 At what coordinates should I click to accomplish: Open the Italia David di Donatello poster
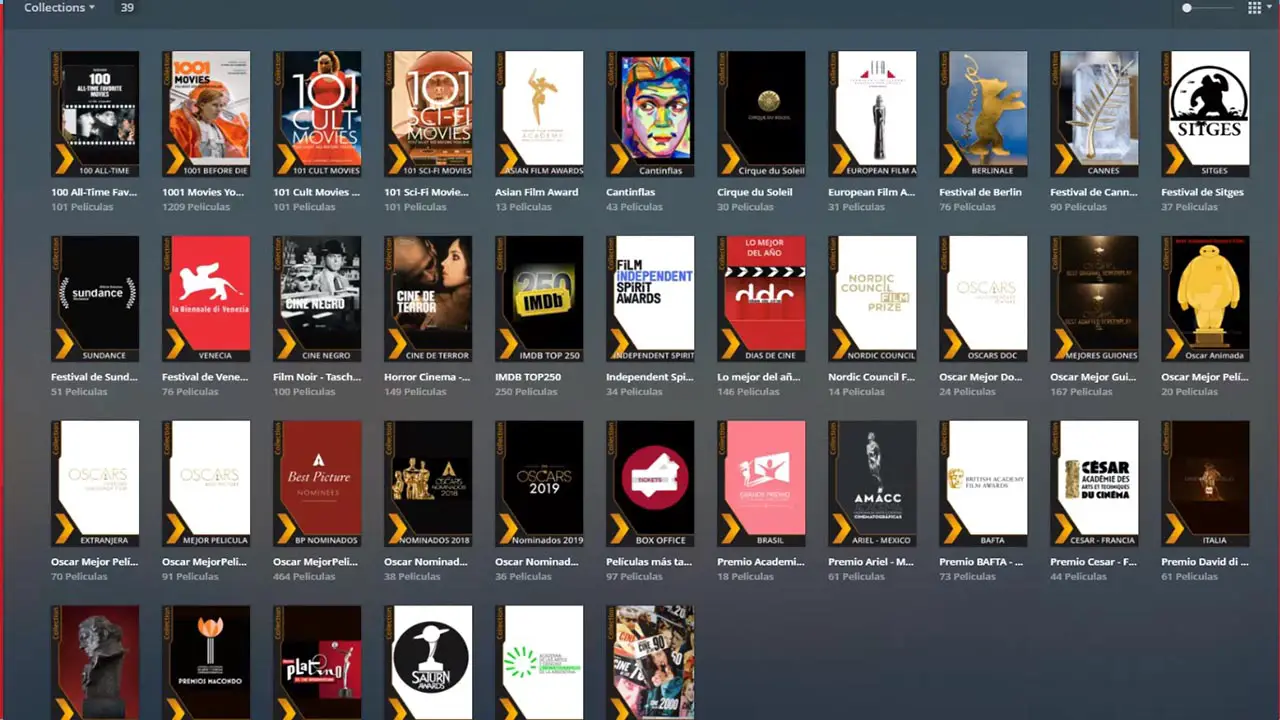pyautogui.click(x=1205, y=484)
